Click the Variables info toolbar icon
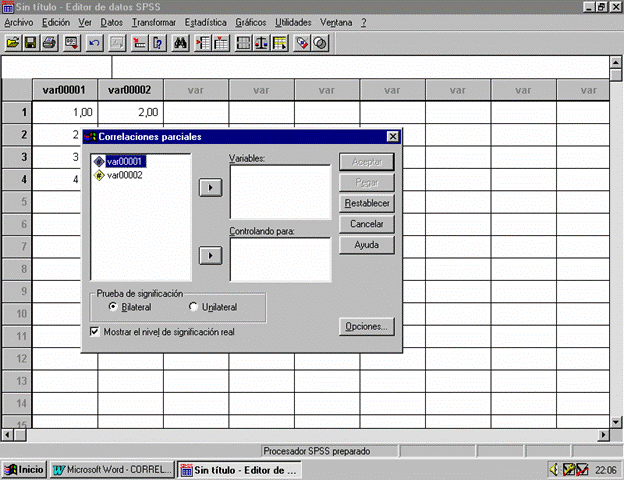Screen dimensions: 624x480 [x=158, y=43]
